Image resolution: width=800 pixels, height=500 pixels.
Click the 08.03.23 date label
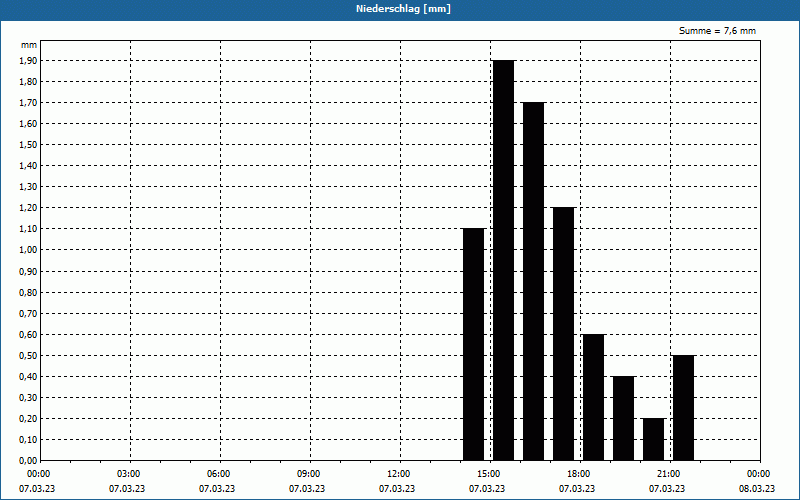[x=757, y=489]
